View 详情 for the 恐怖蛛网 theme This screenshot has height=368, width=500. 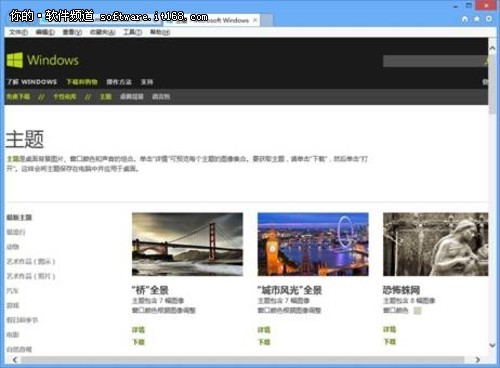(x=389, y=330)
